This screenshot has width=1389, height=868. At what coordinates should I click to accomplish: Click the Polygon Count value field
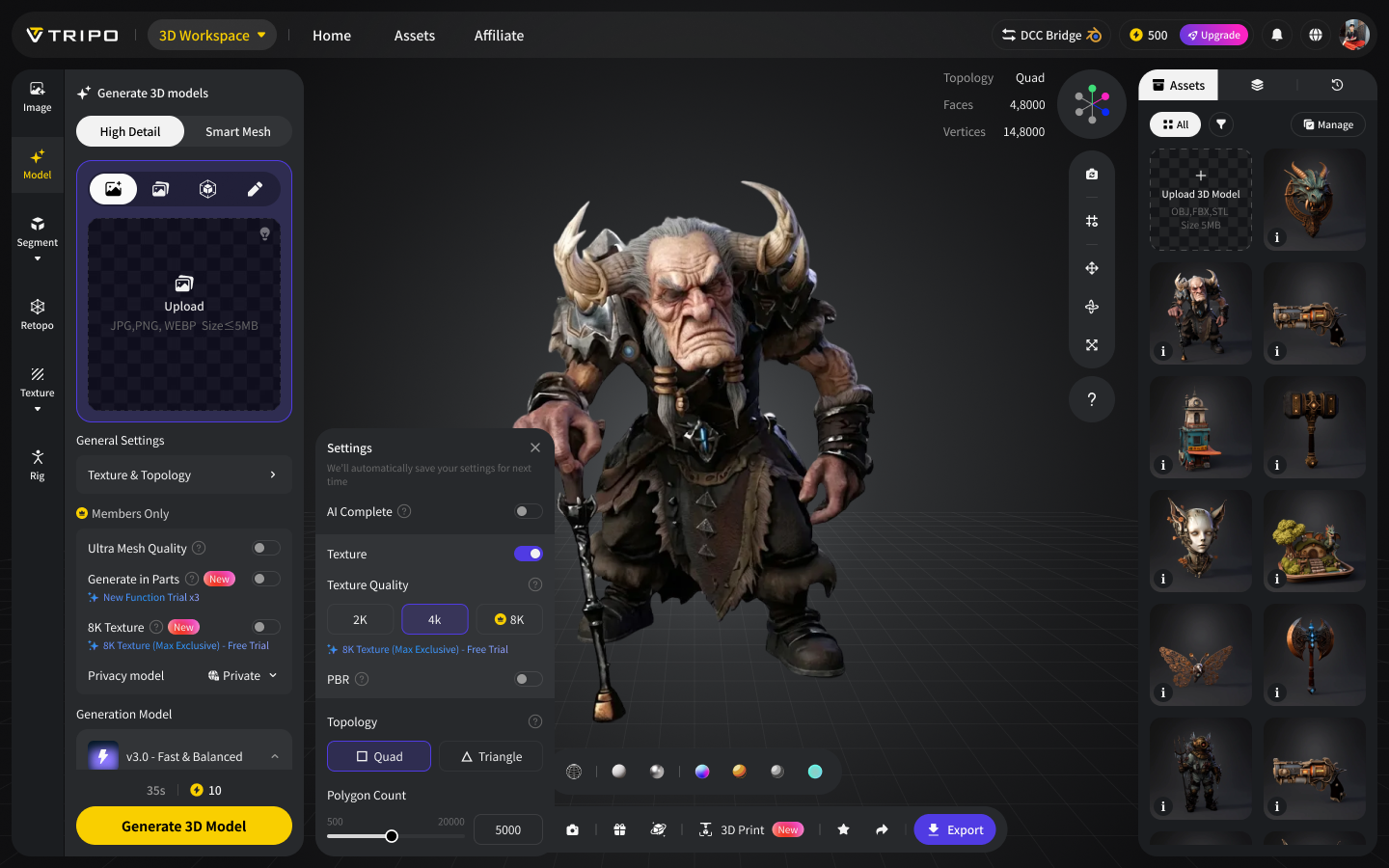(x=508, y=829)
